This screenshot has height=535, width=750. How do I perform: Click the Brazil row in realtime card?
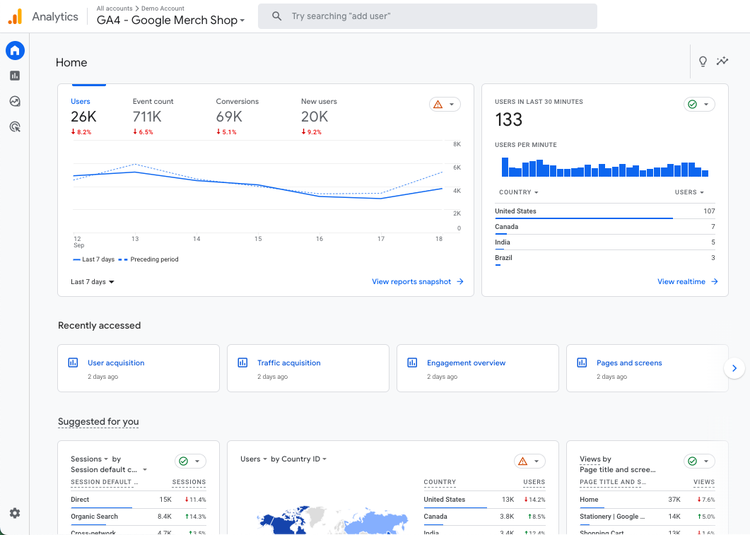tap(605, 258)
